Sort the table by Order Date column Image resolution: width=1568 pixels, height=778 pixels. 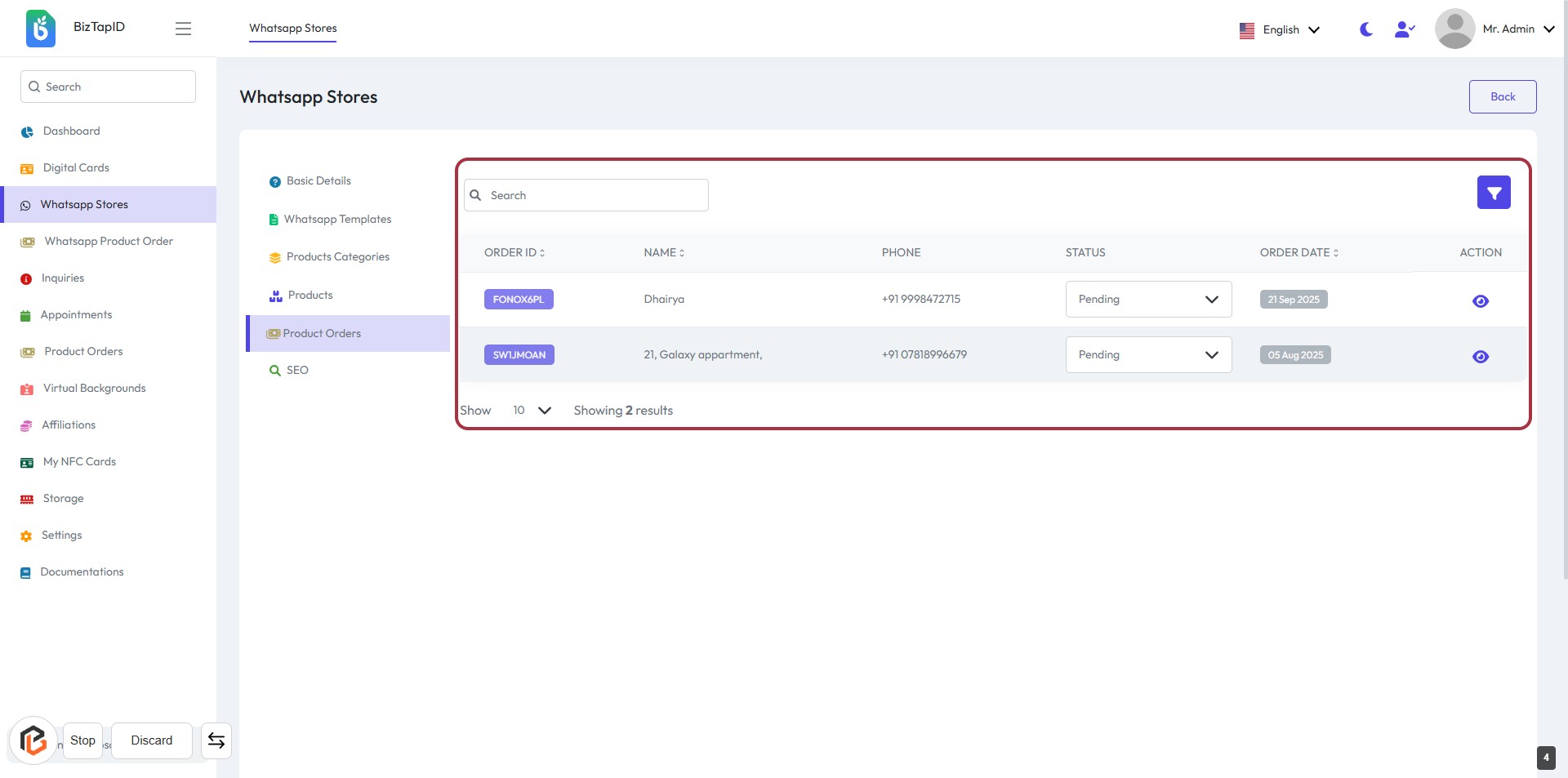tap(1298, 253)
